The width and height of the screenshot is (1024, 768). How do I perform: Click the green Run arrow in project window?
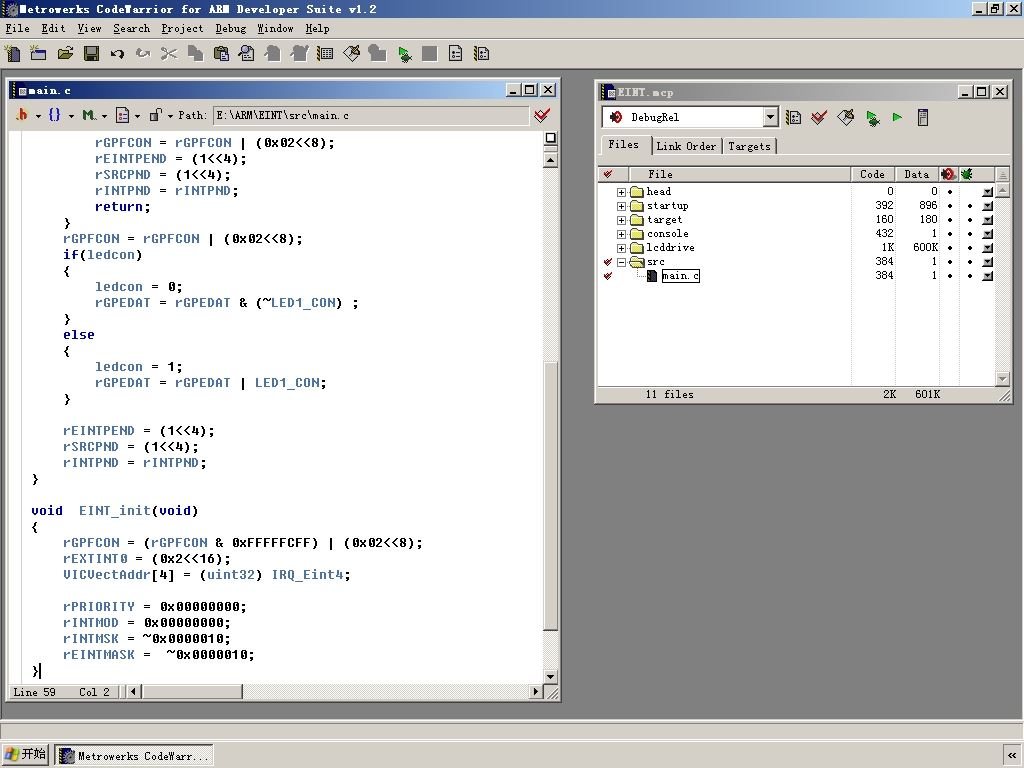click(x=897, y=118)
